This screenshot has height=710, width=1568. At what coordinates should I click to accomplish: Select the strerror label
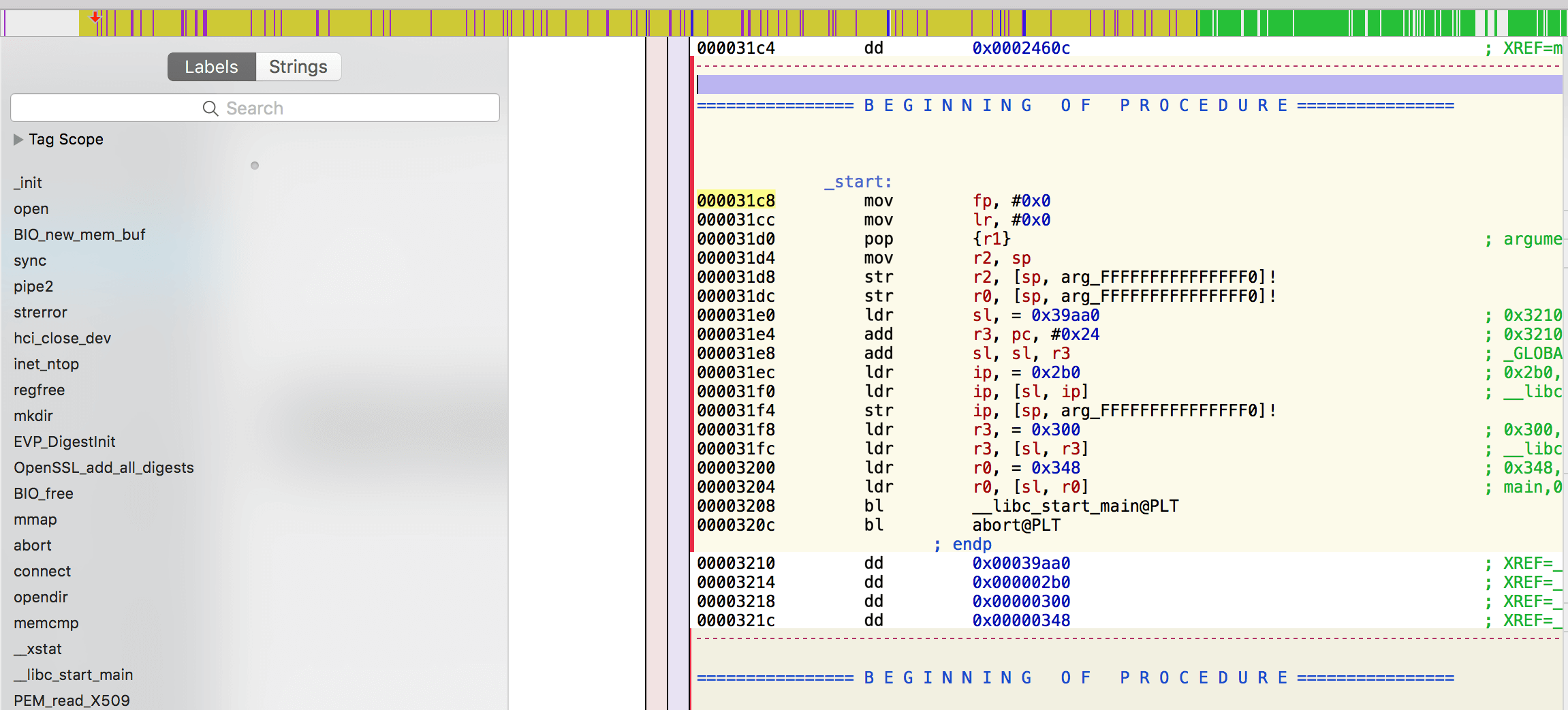pyautogui.click(x=40, y=312)
